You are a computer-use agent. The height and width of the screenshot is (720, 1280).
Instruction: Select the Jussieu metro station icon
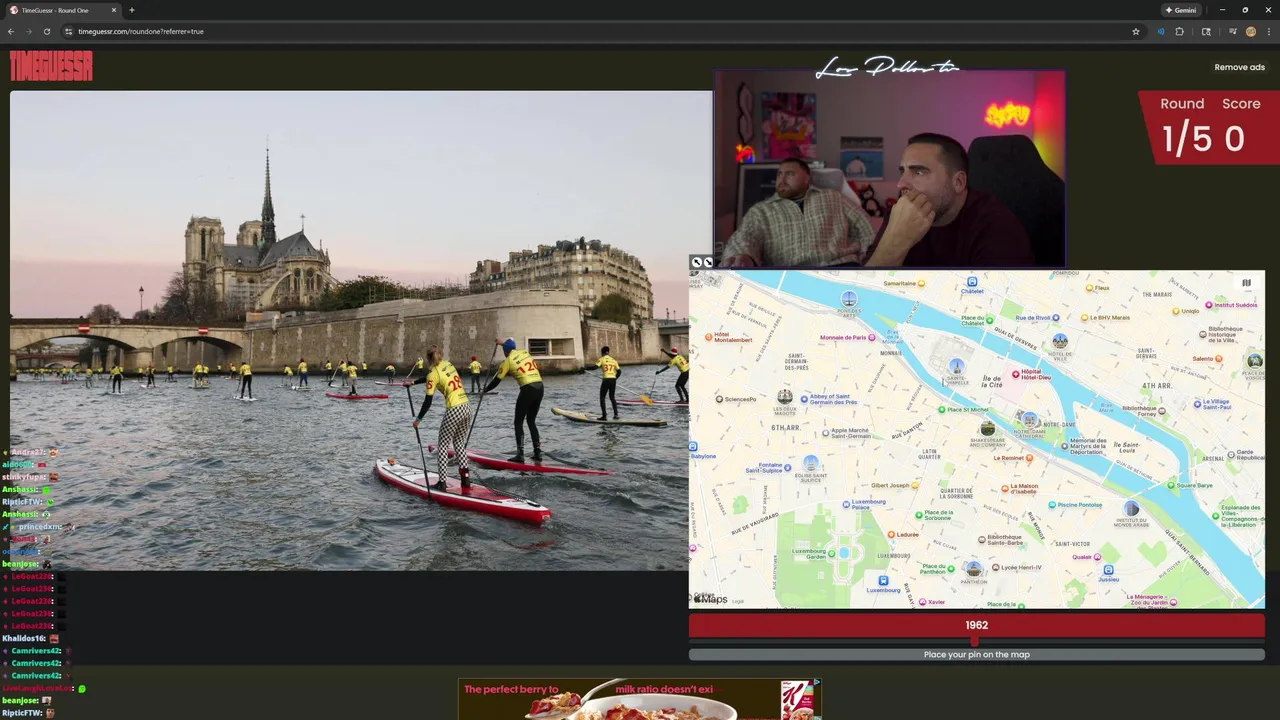pyautogui.click(x=1108, y=570)
